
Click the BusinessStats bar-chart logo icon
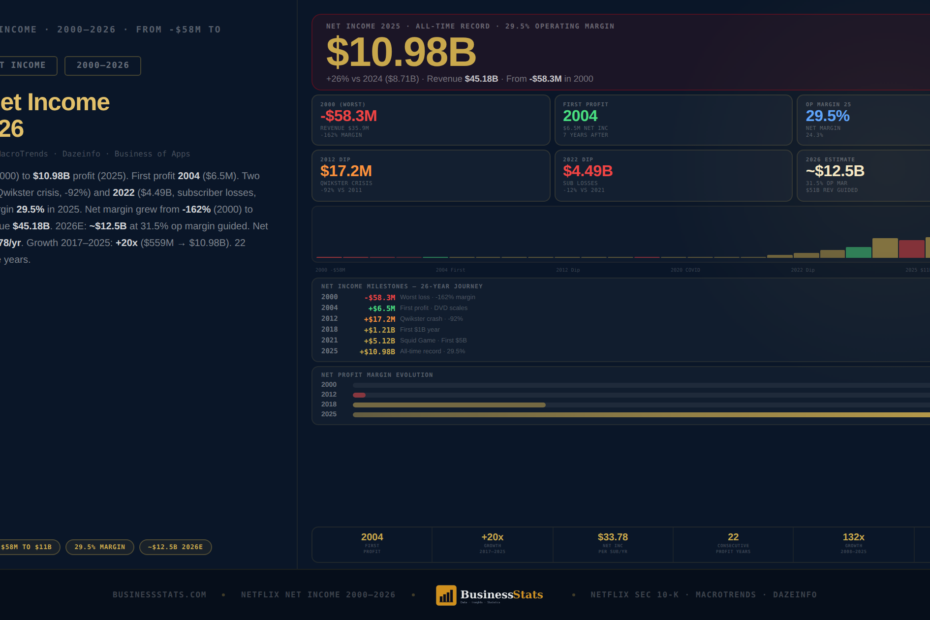(446, 595)
